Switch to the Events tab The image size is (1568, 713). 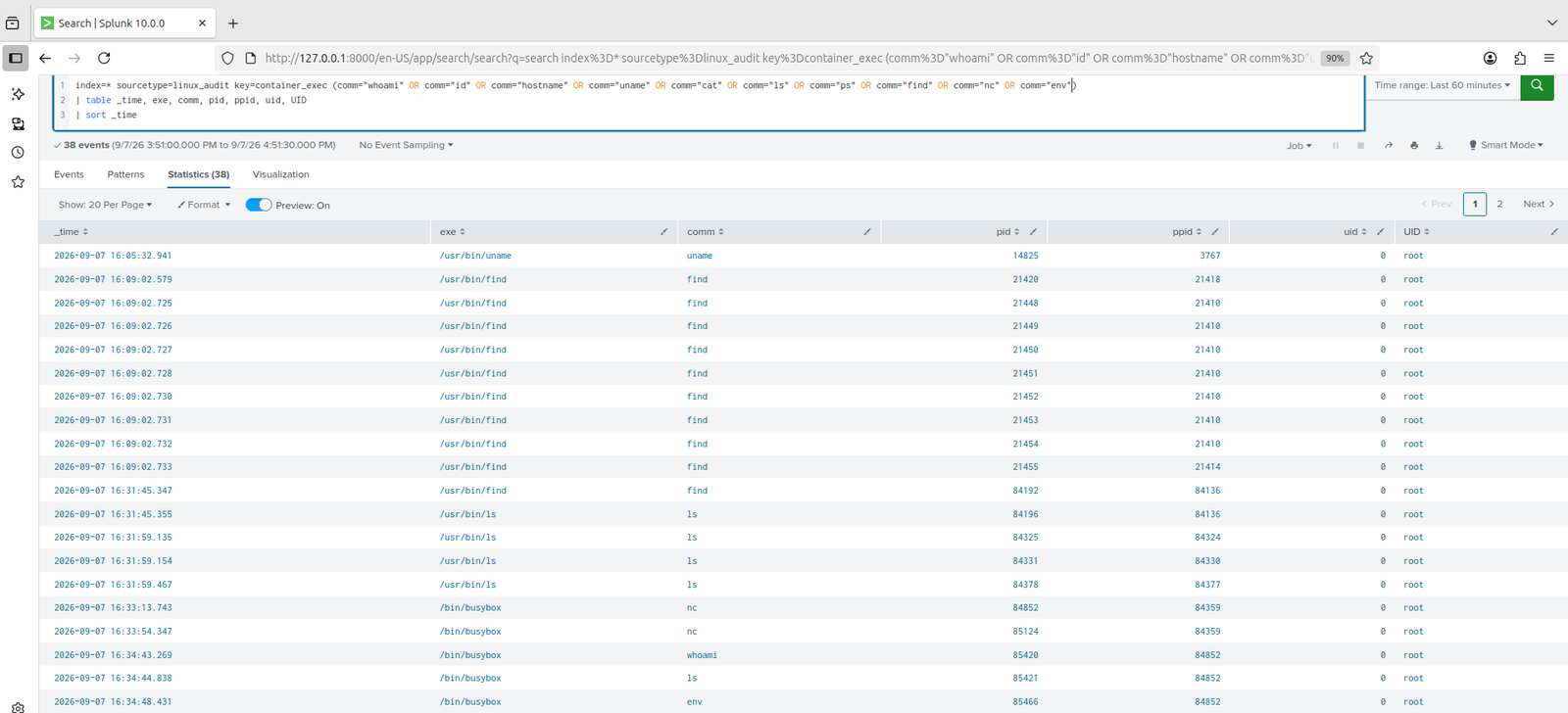tap(69, 174)
